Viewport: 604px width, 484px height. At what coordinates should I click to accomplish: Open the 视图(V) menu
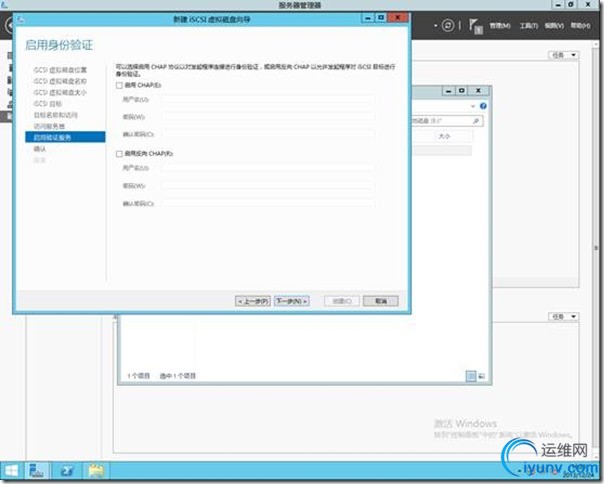(554, 26)
